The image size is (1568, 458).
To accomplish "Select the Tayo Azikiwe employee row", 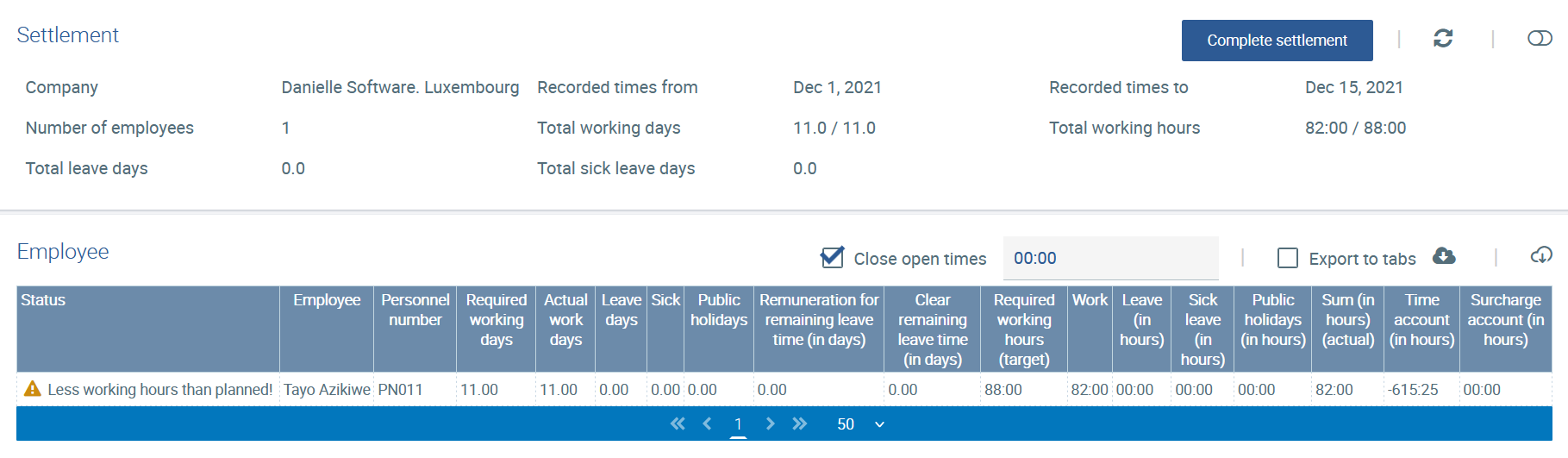I will 784,390.
